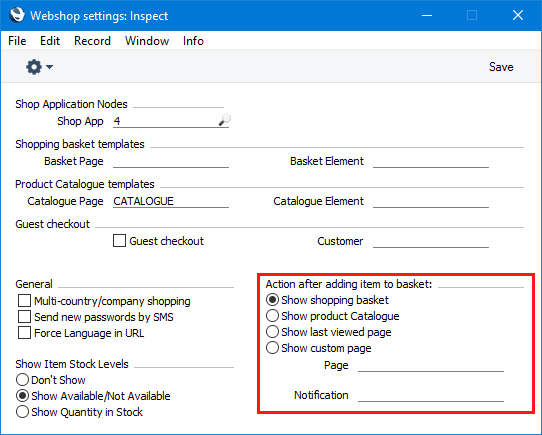Screen dimensions: 542x435
Task: Expand the gear dropdown arrow
Action: 49,67
